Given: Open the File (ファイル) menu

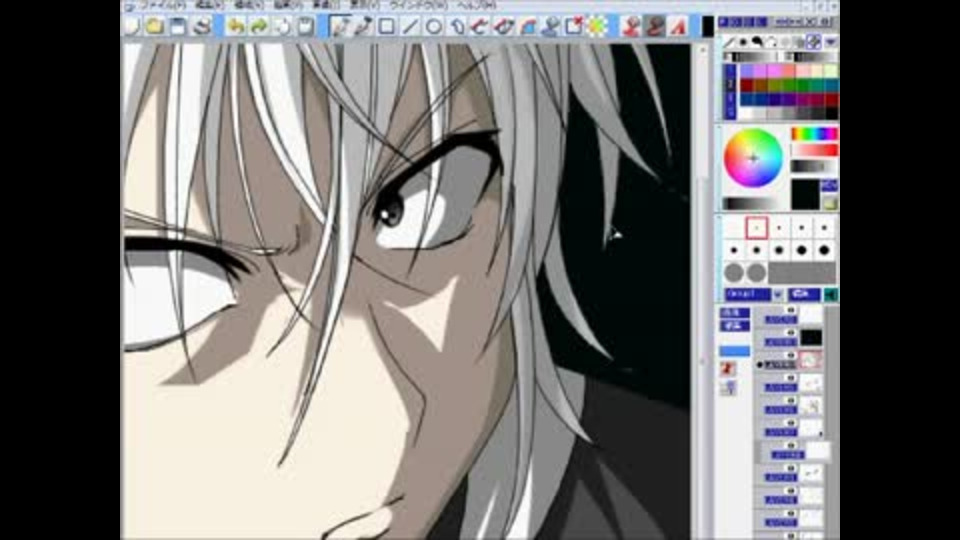Looking at the screenshot, I should click(162, 5).
